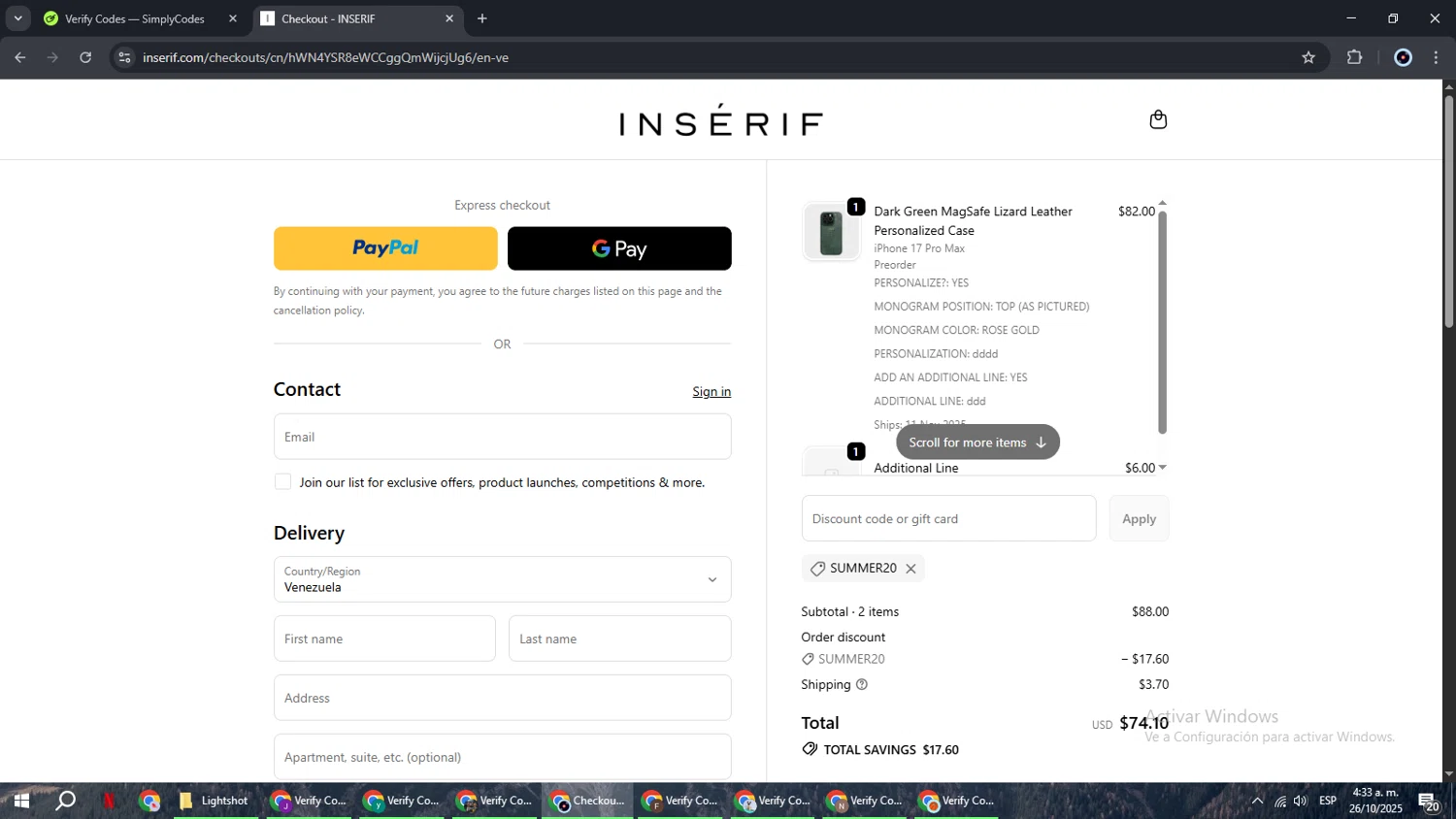Open notification center with 20 badge
This screenshot has width=1456, height=819.
[x=1429, y=802]
